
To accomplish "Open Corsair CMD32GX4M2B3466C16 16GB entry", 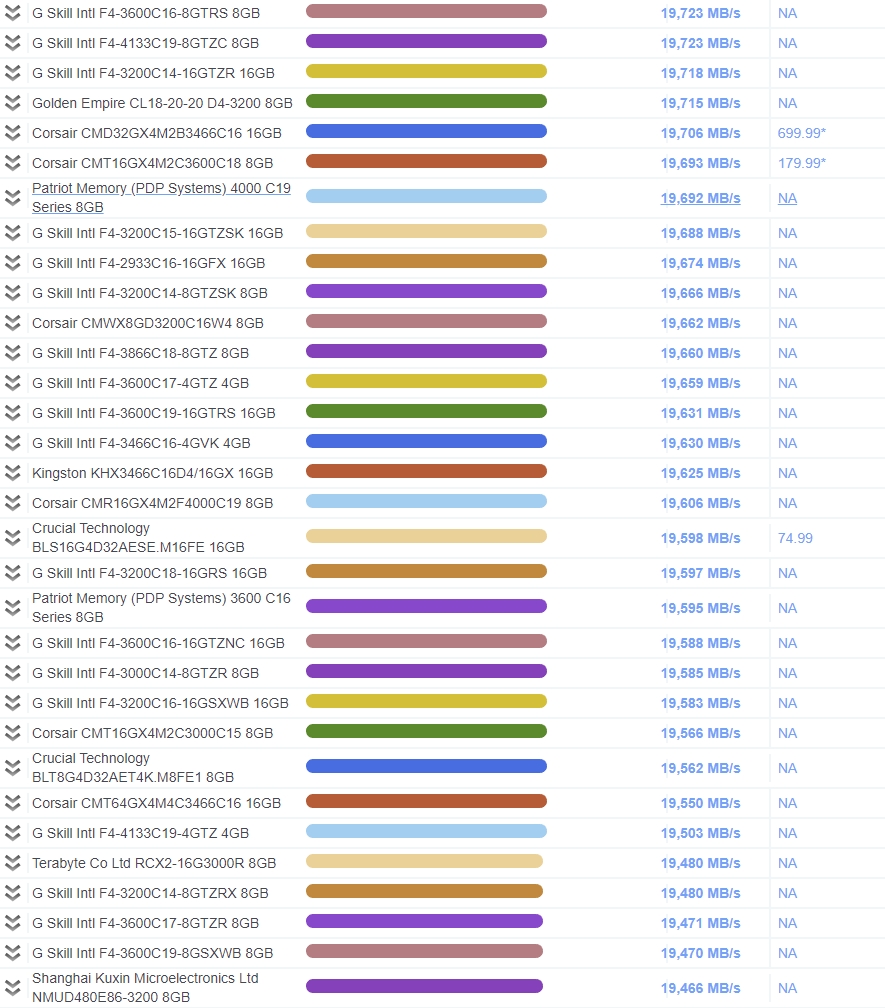I will pyautogui.click(x=157, y=133).
